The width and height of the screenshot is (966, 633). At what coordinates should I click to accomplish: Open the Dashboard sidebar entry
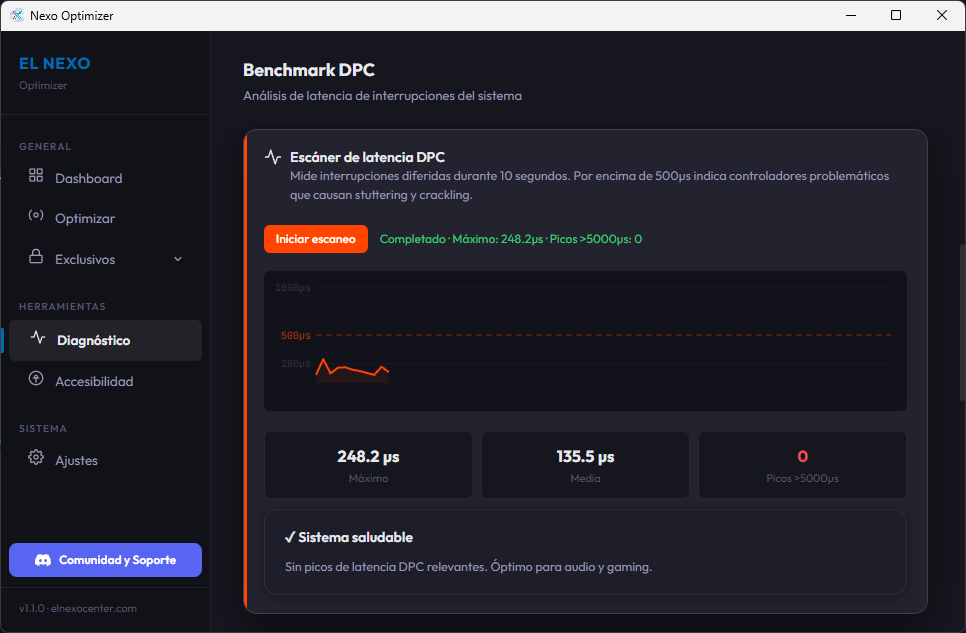coord(88,178)
